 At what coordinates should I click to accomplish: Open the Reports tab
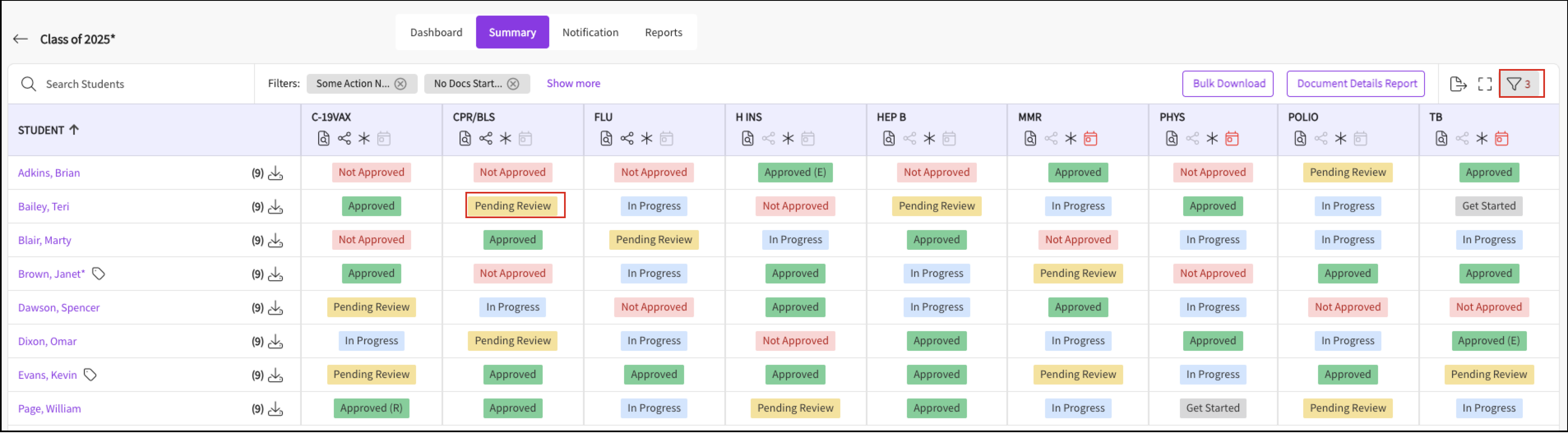(x=663, y=32)
